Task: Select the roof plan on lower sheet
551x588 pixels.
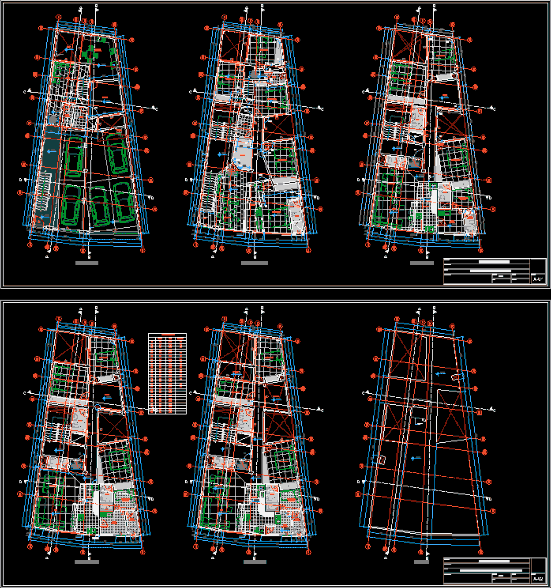Action: point(427,433)
